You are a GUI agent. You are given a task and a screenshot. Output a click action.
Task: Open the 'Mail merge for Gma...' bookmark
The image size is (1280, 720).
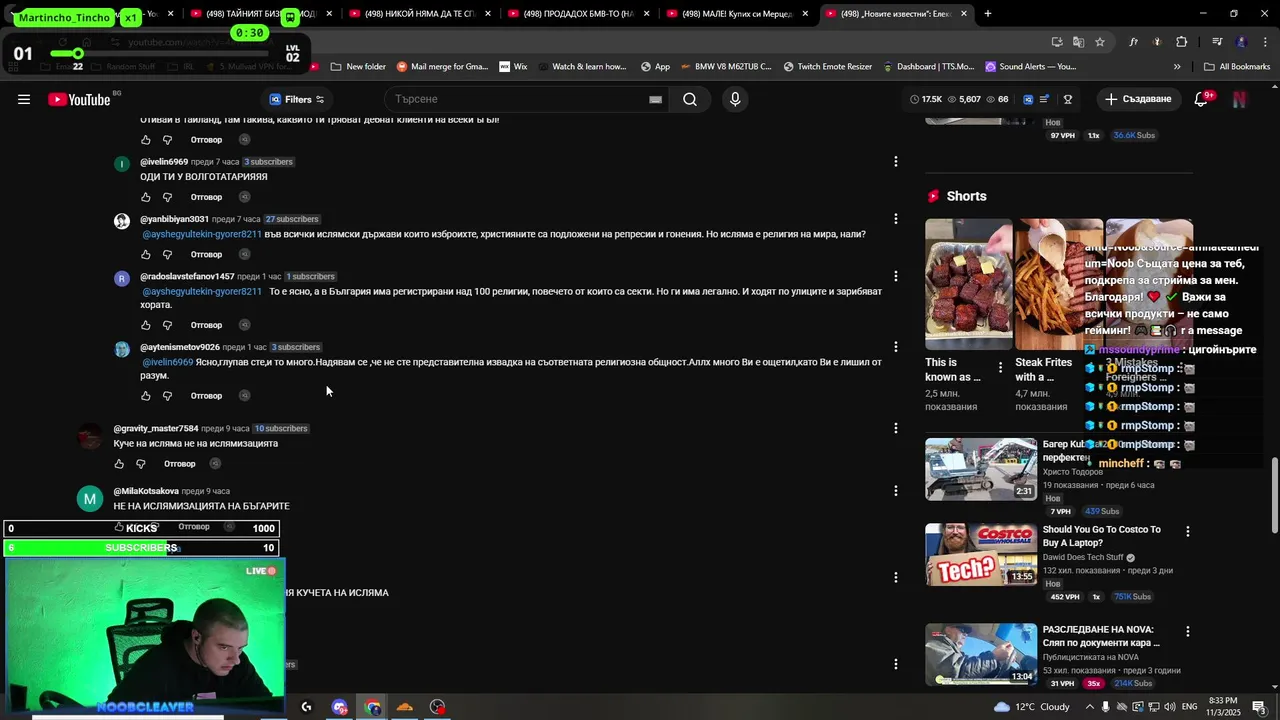[442, 67]
